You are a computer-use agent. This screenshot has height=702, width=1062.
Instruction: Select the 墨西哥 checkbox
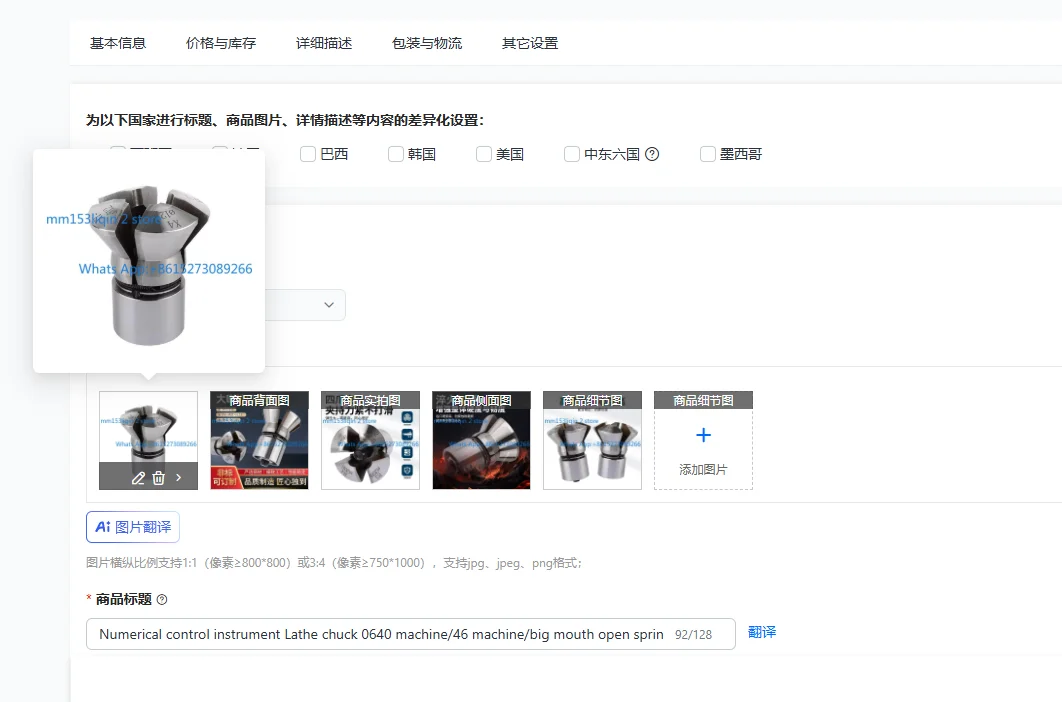point(708,154)
